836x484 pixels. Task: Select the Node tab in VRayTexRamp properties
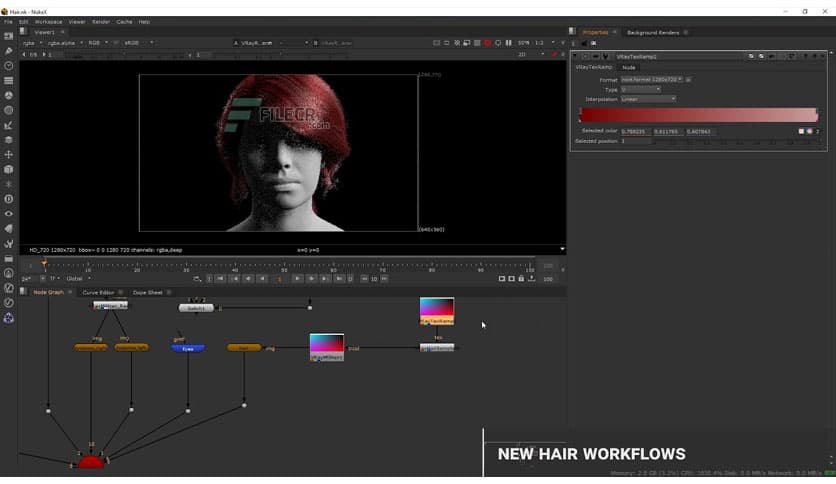point(629,68)
